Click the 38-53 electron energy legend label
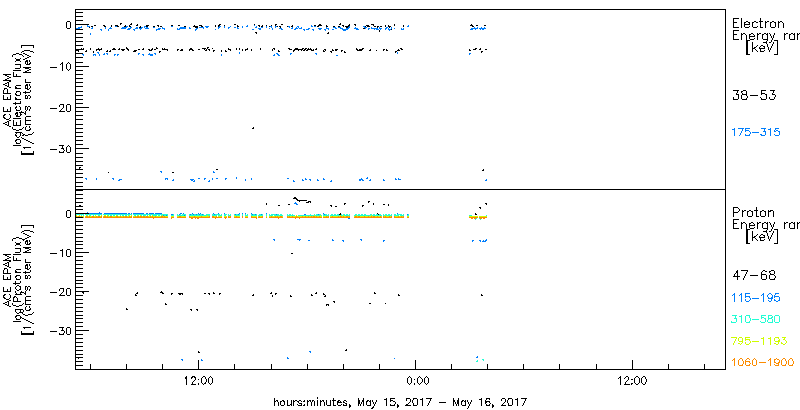Screen dimensions: 800x410 pos(754,95)
